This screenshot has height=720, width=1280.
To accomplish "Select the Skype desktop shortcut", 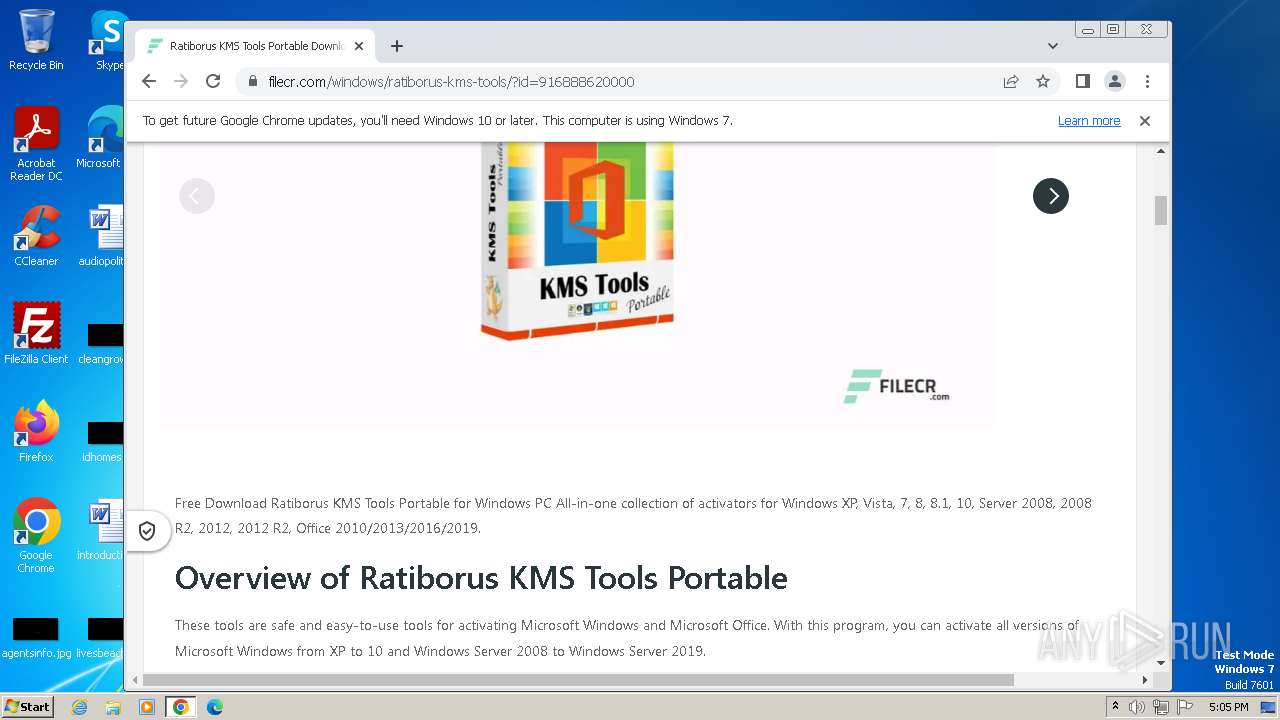I will pyautogui.click(x=108, y=40).
